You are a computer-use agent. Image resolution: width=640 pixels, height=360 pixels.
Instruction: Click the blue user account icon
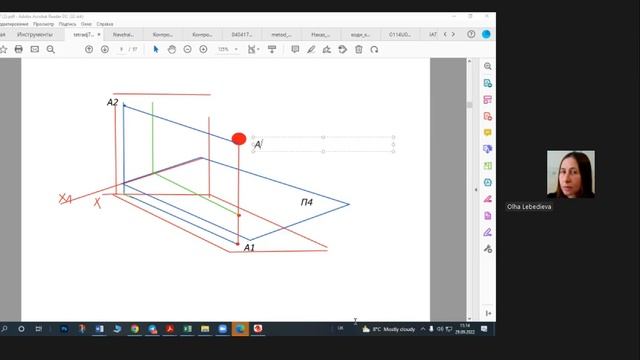(x=486, y=34)
